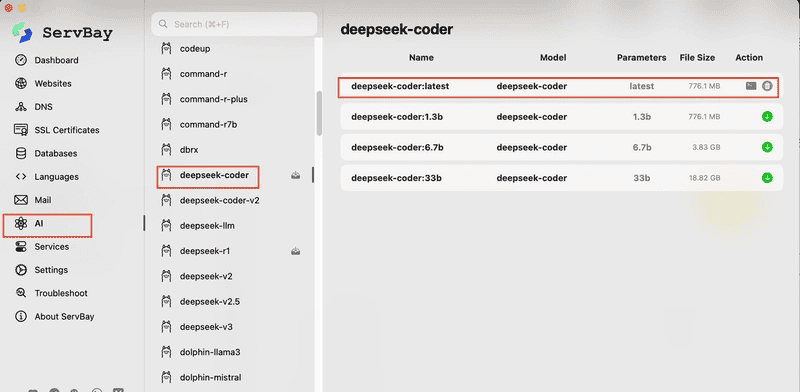Download the deepseek-coder:33b model
Image resolution: width=800 pixels, height=392 pixels.
coord(767,178)
